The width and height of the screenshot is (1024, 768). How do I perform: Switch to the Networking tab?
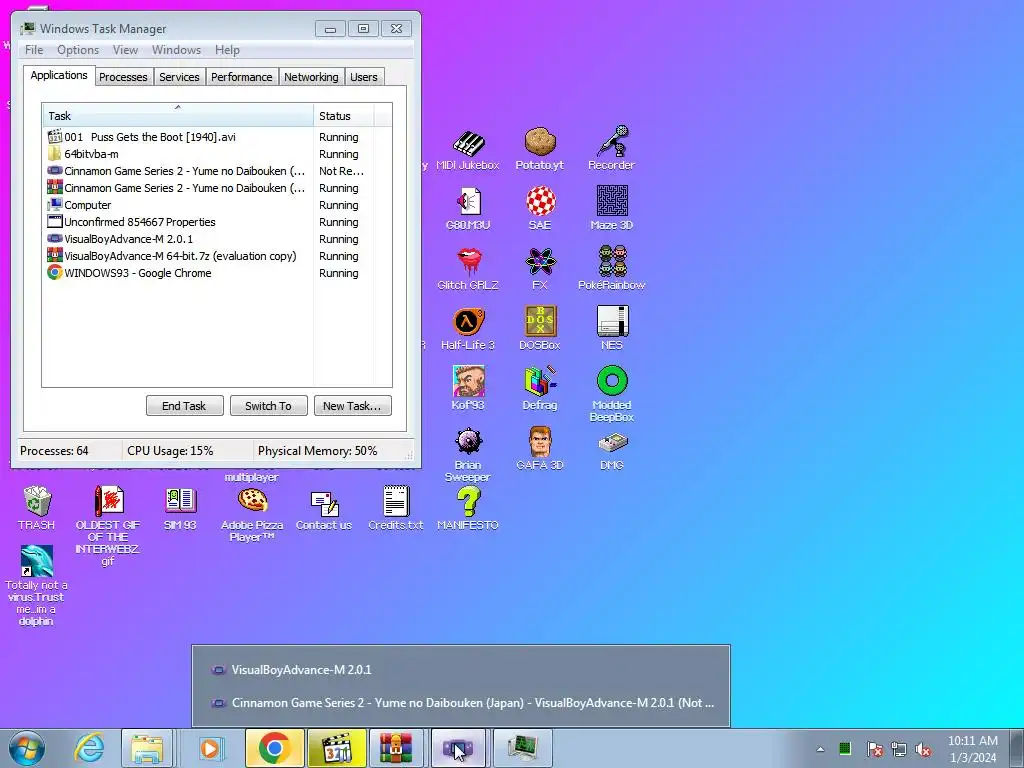coord(311,76)
